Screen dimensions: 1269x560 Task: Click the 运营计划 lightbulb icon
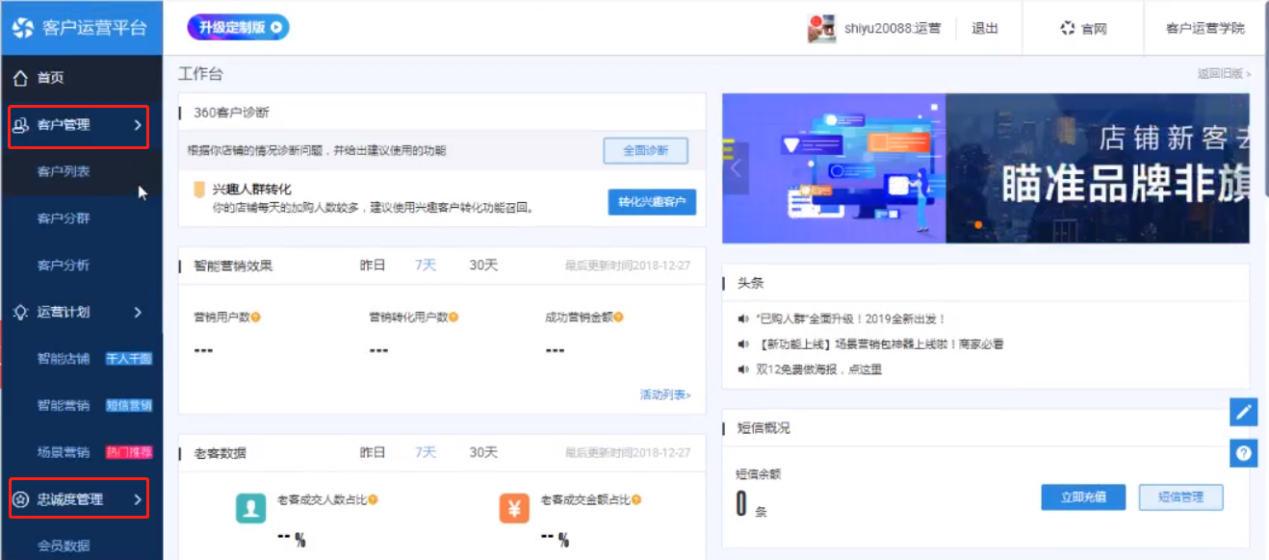point(20,312)
